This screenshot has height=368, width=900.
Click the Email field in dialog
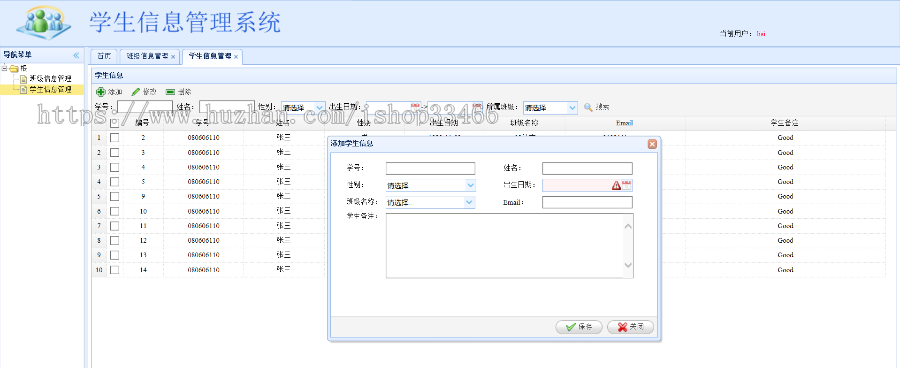tap(587, 202)
